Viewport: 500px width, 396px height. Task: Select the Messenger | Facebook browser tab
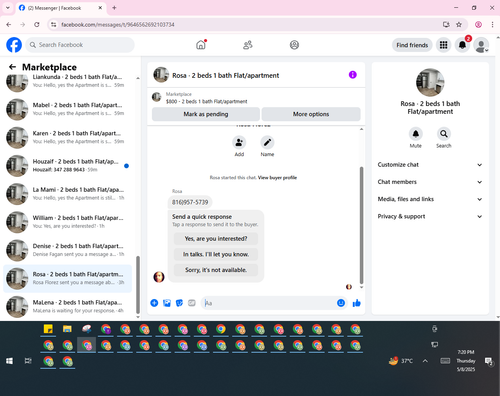[60, 8]
